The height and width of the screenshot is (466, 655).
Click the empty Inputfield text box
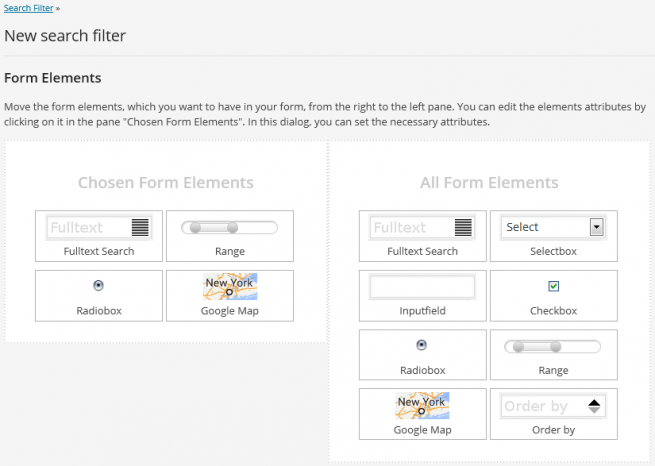422,287
